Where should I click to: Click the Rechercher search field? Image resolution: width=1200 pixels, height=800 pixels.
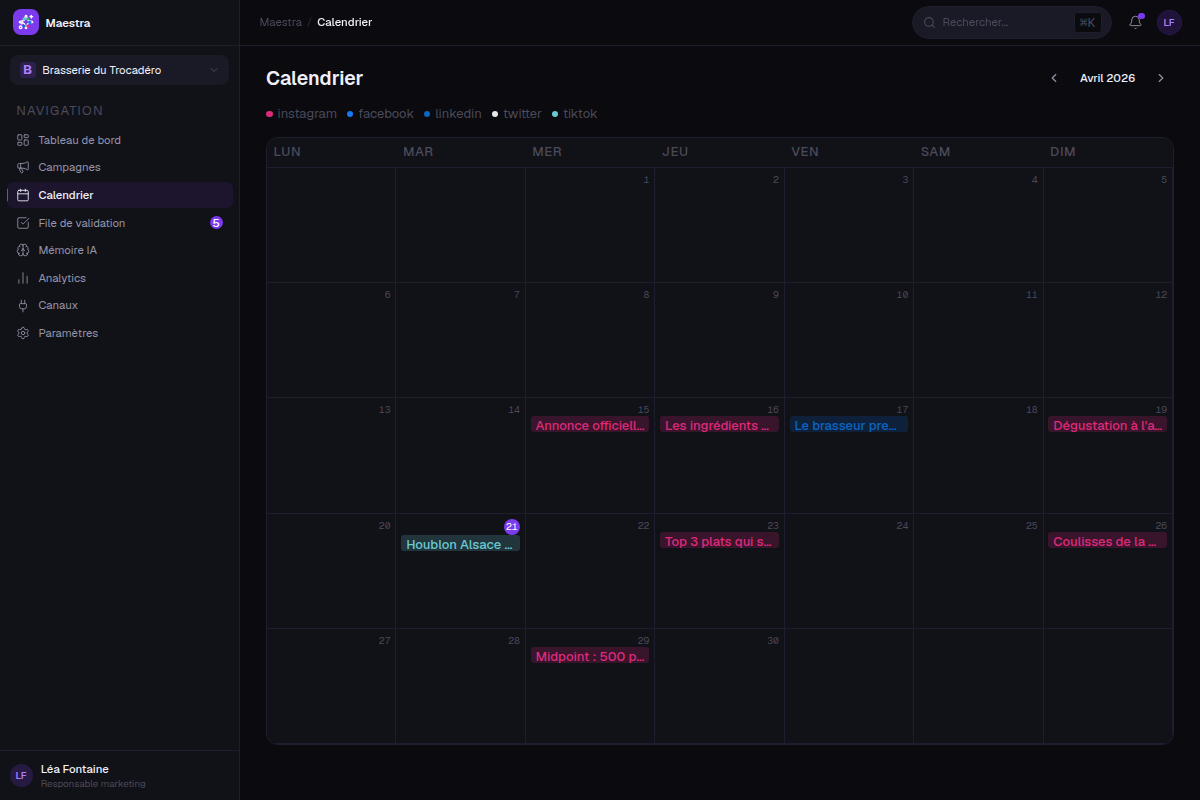pos(1011,22)
